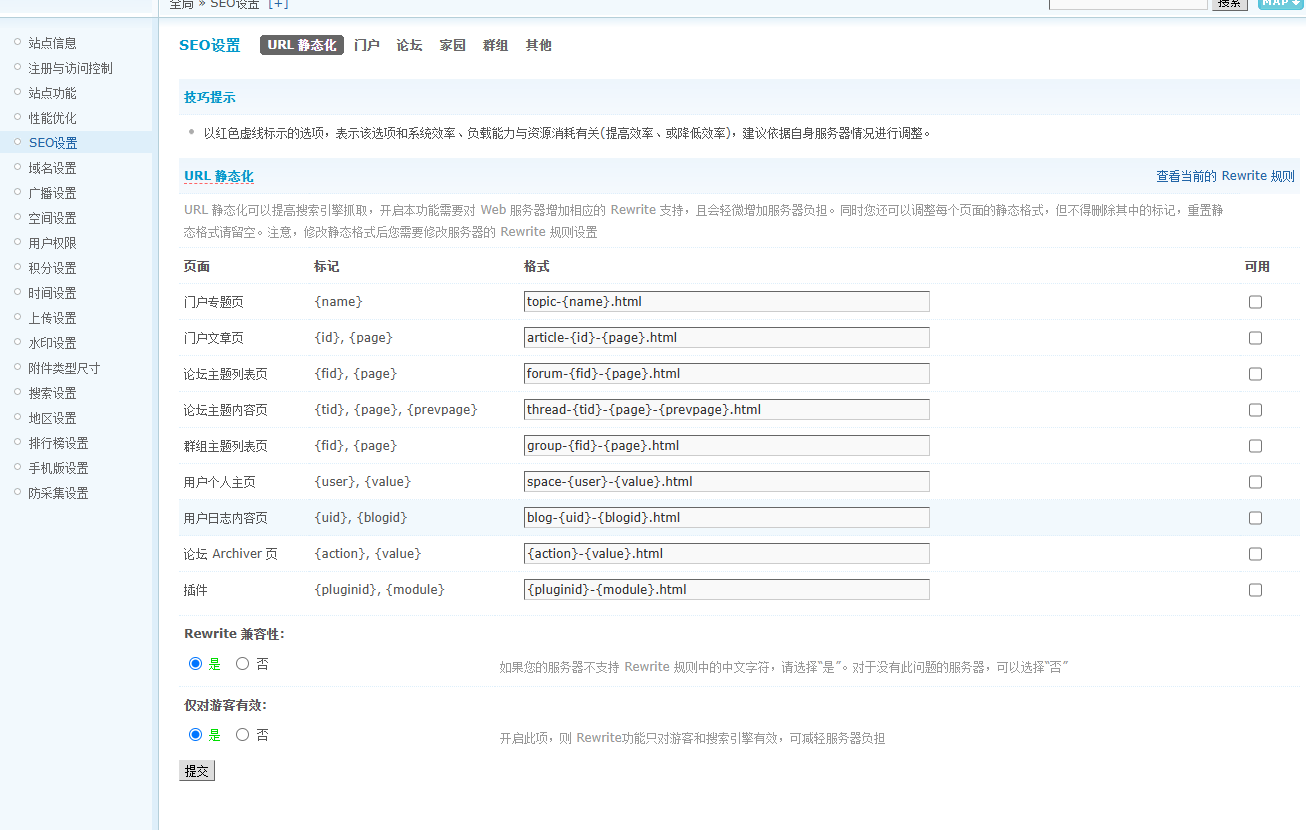
Task: Open the 其他 tab
Action: (x=538, y=45)
